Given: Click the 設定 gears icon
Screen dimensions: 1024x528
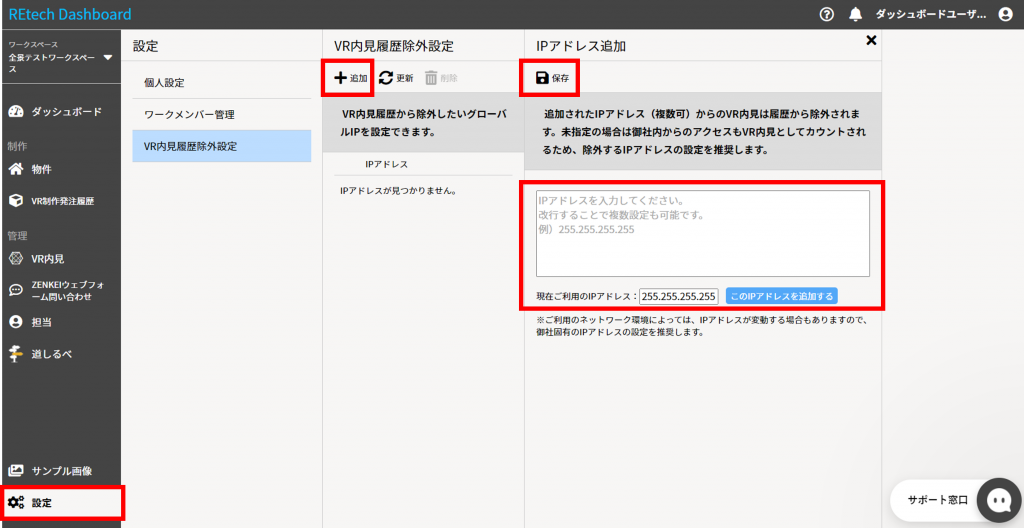Looking at the screenshot, I should (16, 503).
